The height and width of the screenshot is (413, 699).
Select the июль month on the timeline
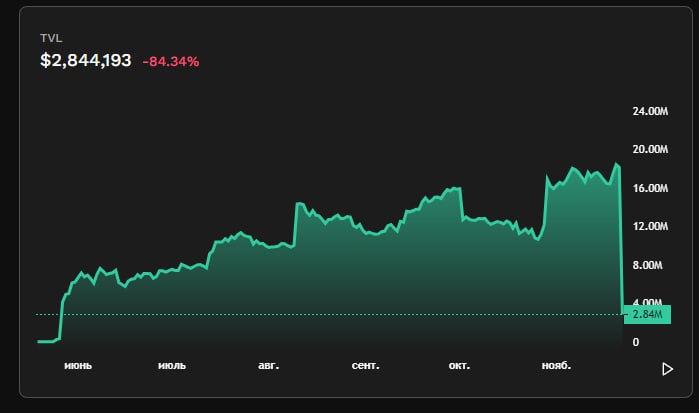tap(172, 366)
